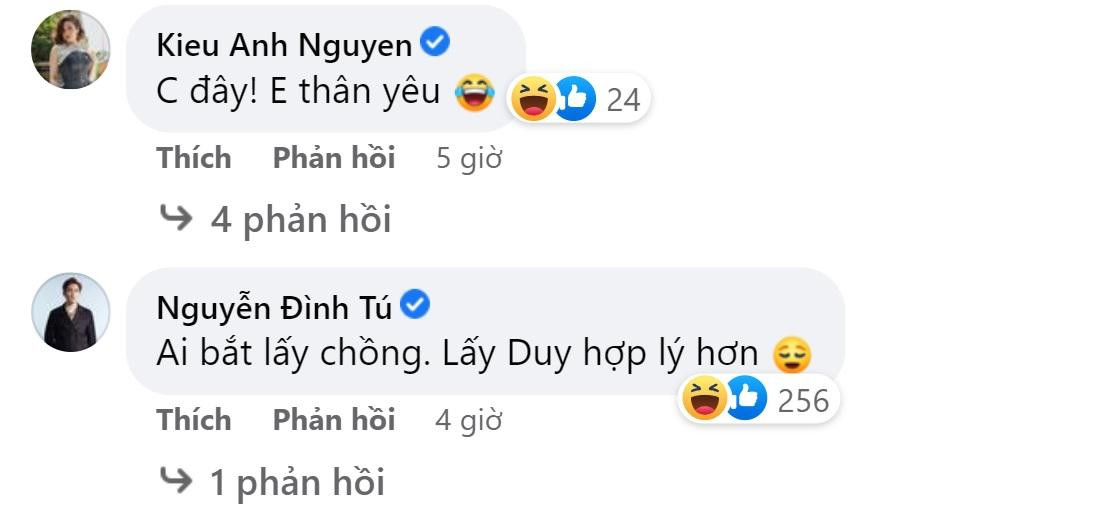The height and width of the screenshot is (523, 1094).
Task: Click the reply arrow icon beside 1 phản hồi
Action: pos(176,480)
